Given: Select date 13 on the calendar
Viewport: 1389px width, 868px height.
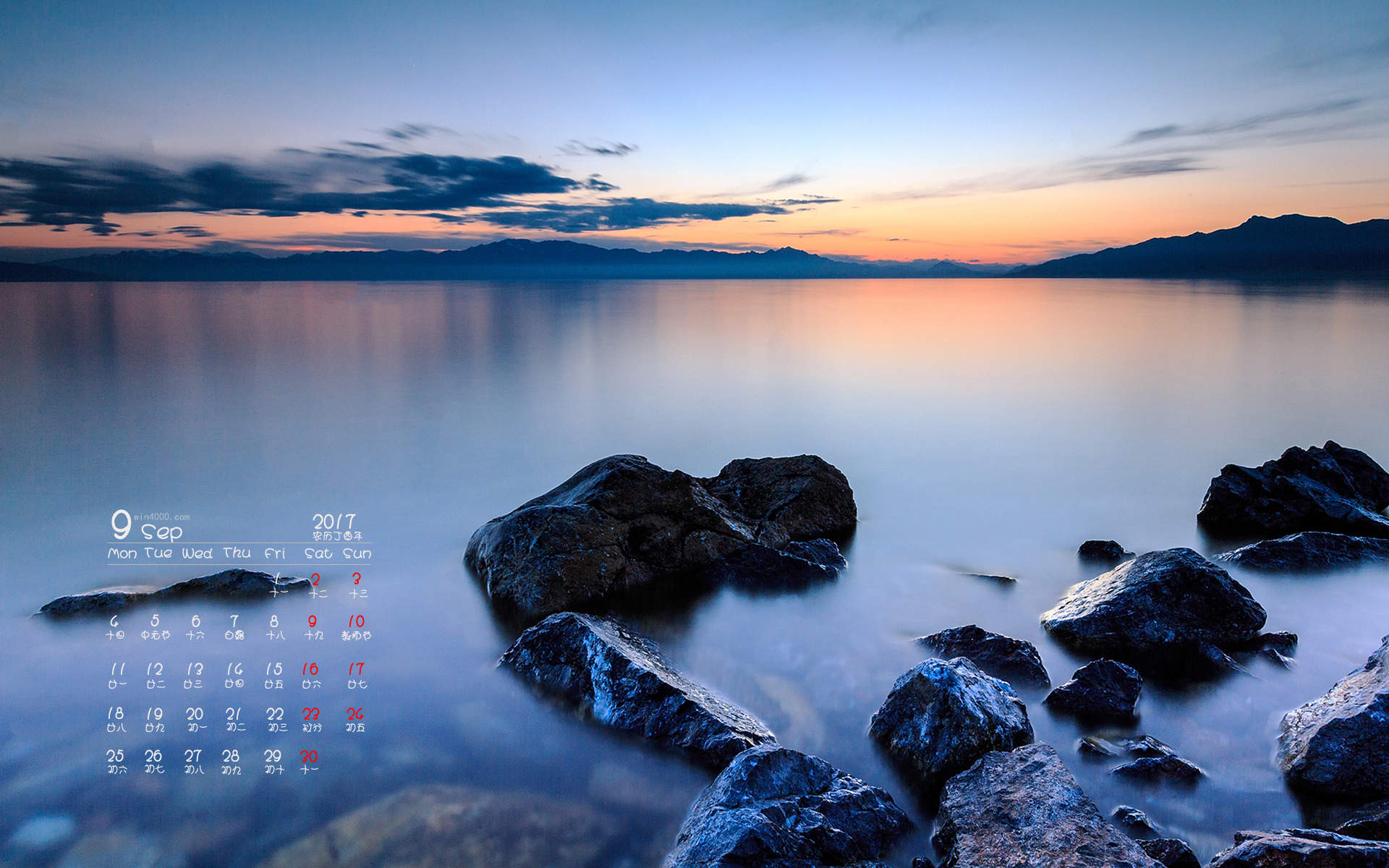Looking at the screenshot, I should [194, 669].
